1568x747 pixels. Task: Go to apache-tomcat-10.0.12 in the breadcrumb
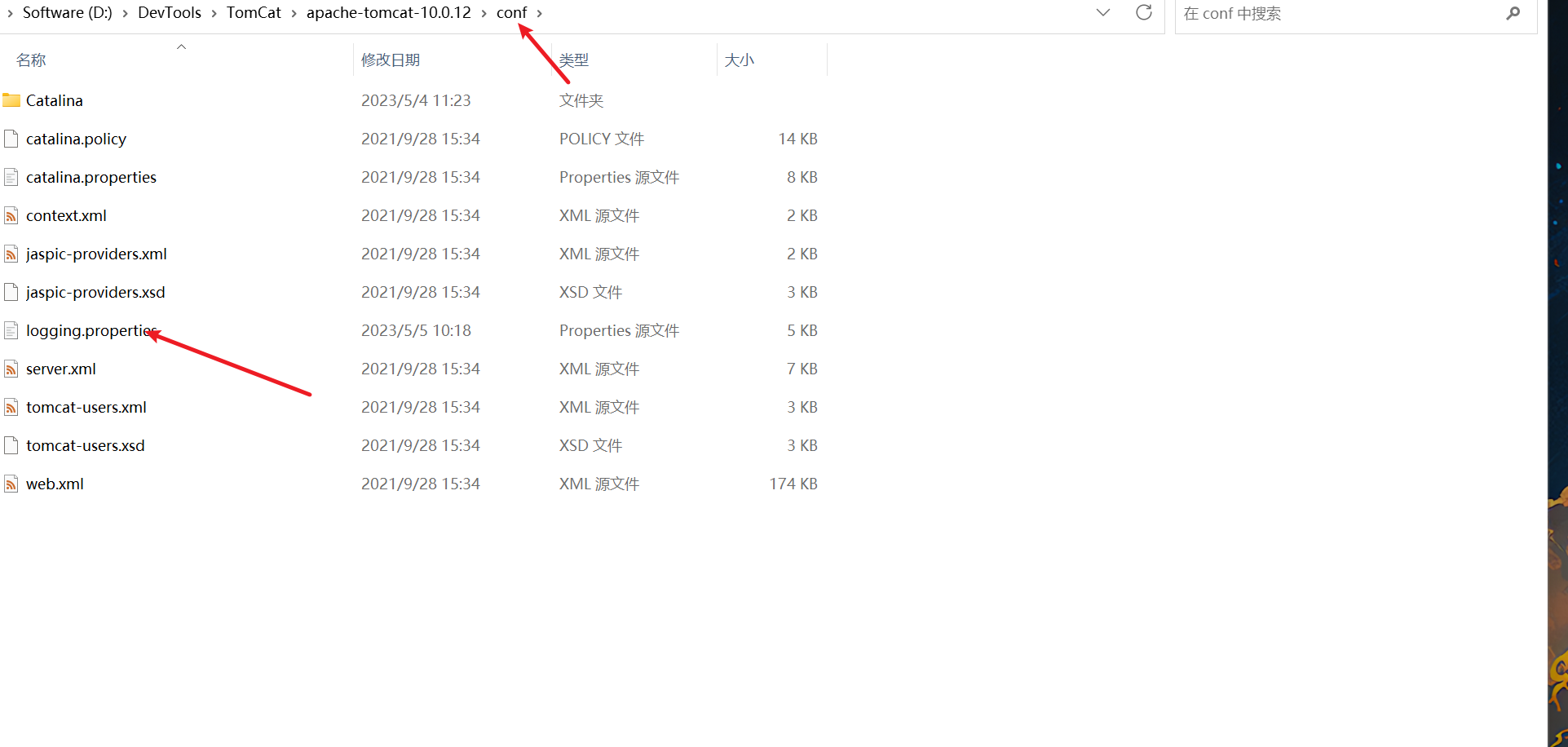click(389, 12)
